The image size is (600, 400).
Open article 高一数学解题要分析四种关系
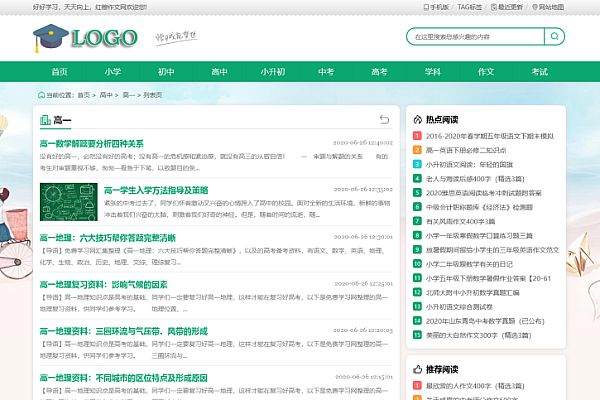(x=91, y=143)
